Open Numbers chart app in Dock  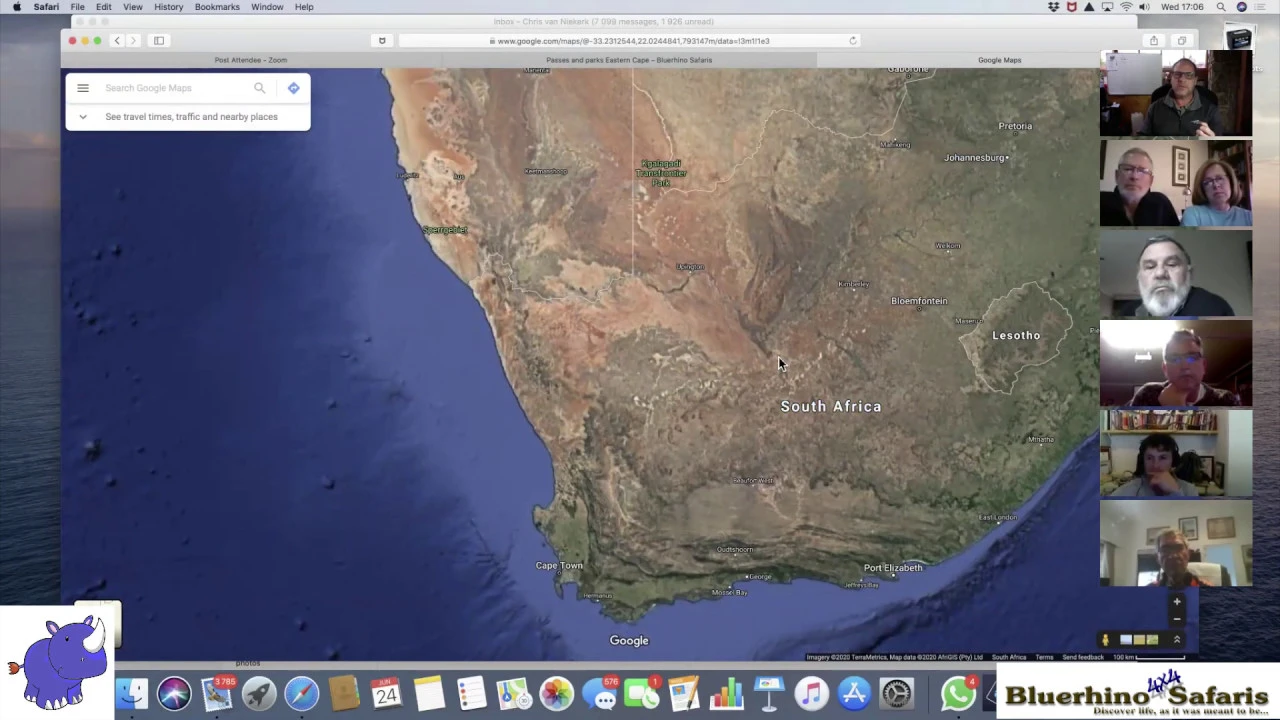(727, 694)
